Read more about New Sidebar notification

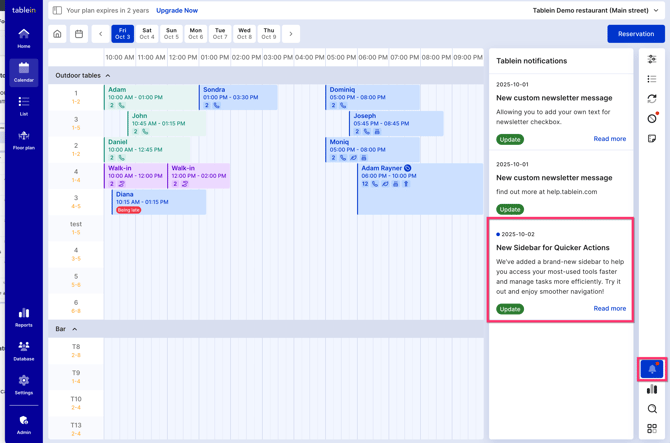coord(609,309)
